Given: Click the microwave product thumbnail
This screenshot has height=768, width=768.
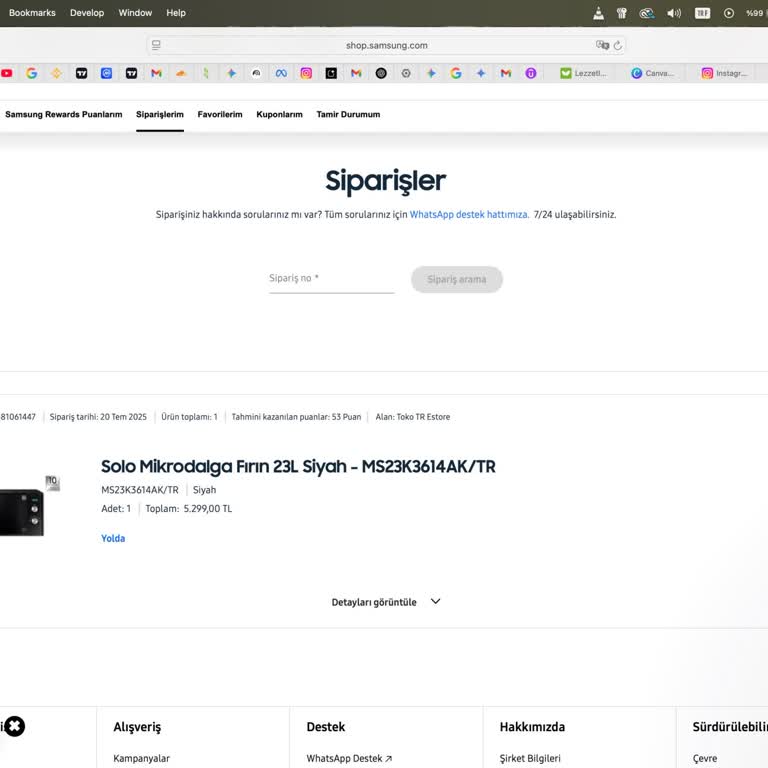Looking at the screenshot, I should tap(22, 512).
